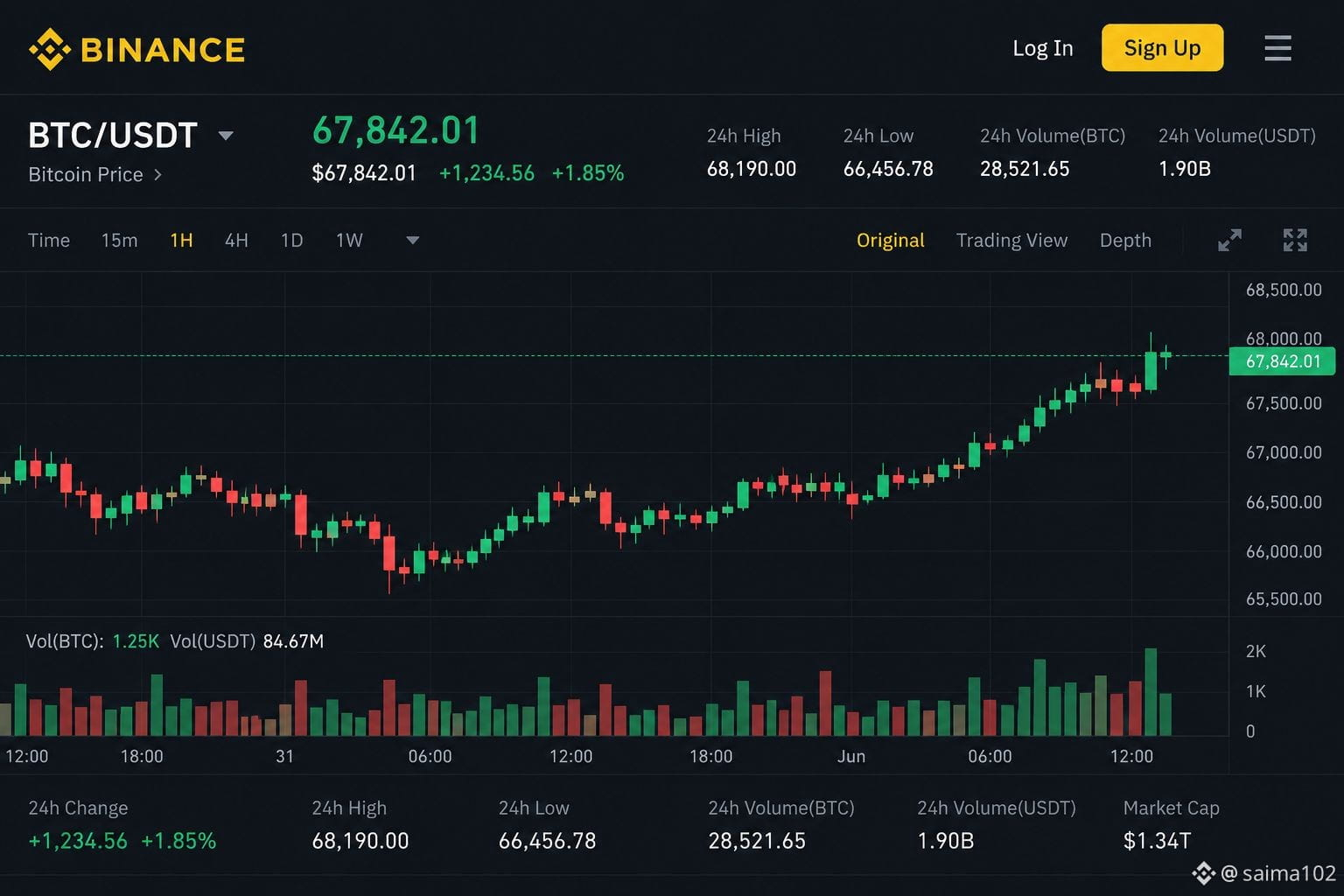Switch to the 1D interval
The image size is (1344, 896).
tap(291, 241)
